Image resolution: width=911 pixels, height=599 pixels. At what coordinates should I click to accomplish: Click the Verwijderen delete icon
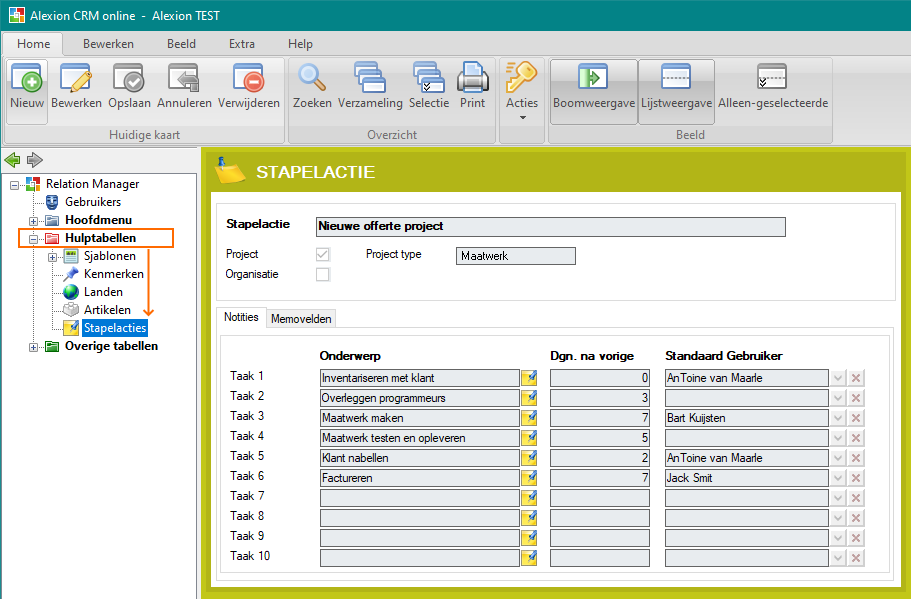pos(249,79)
